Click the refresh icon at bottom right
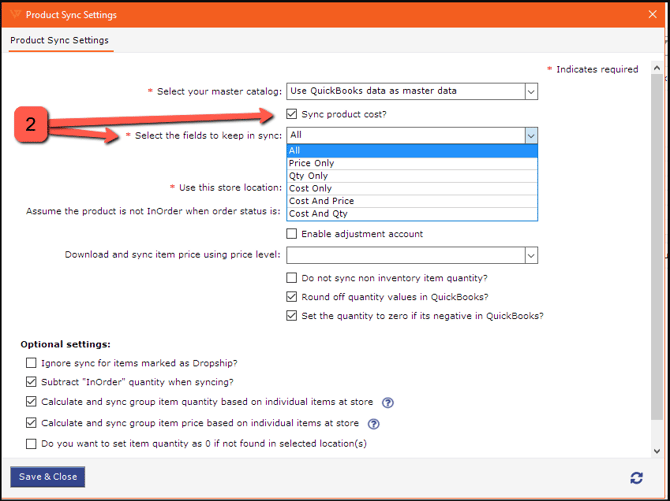The height and width of the screenshot is (501, 670). [x=636, y=477]
